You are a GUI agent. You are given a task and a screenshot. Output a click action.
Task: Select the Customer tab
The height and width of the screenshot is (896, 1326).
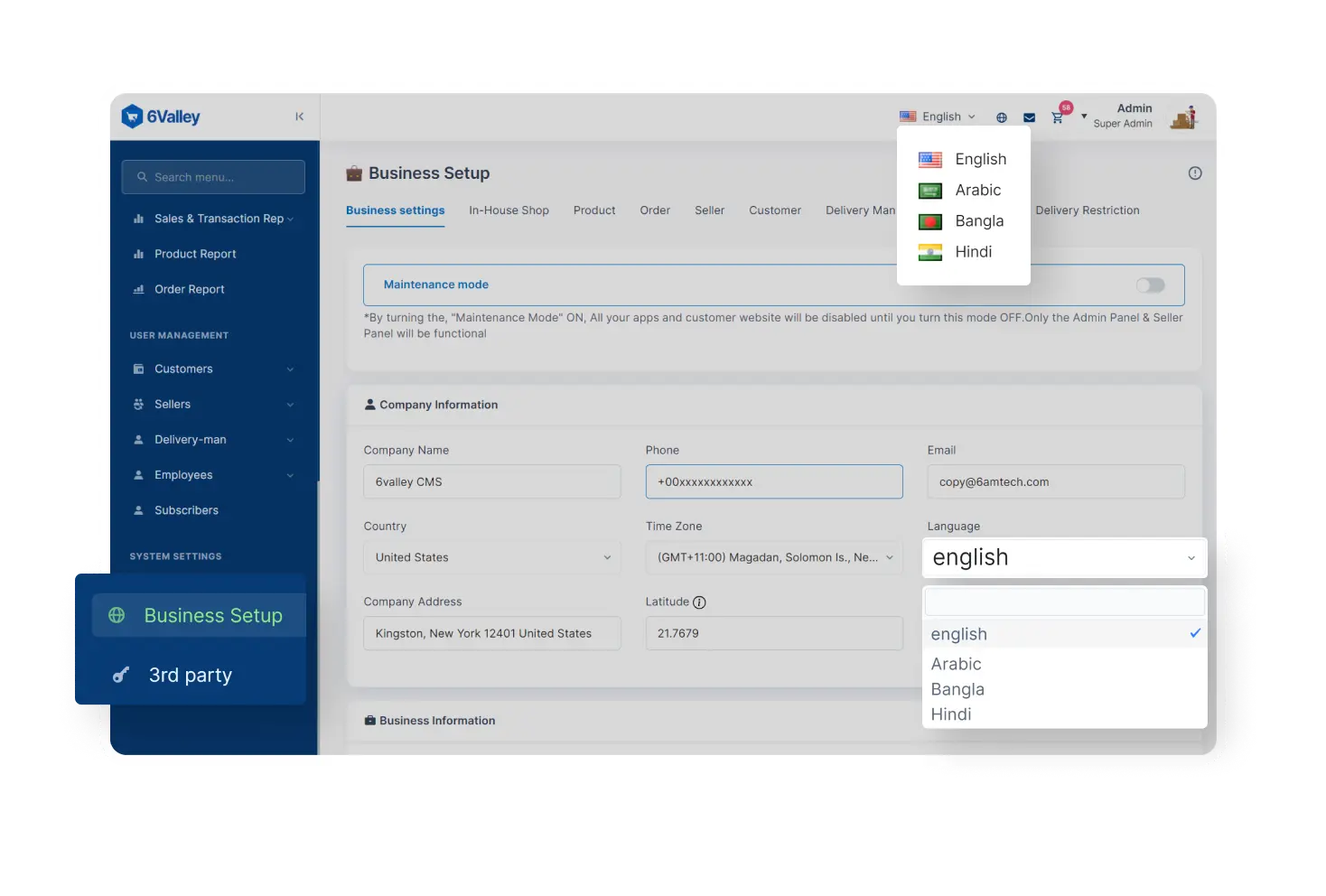[774, 210]
